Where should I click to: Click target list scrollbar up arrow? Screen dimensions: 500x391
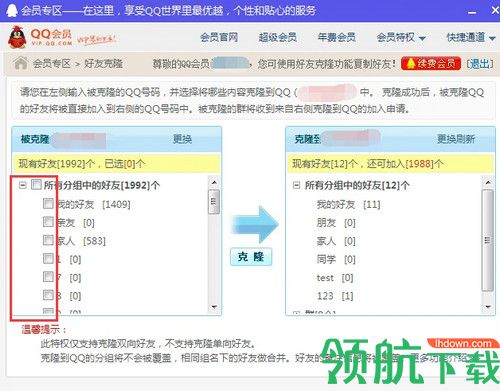(488, 182)
